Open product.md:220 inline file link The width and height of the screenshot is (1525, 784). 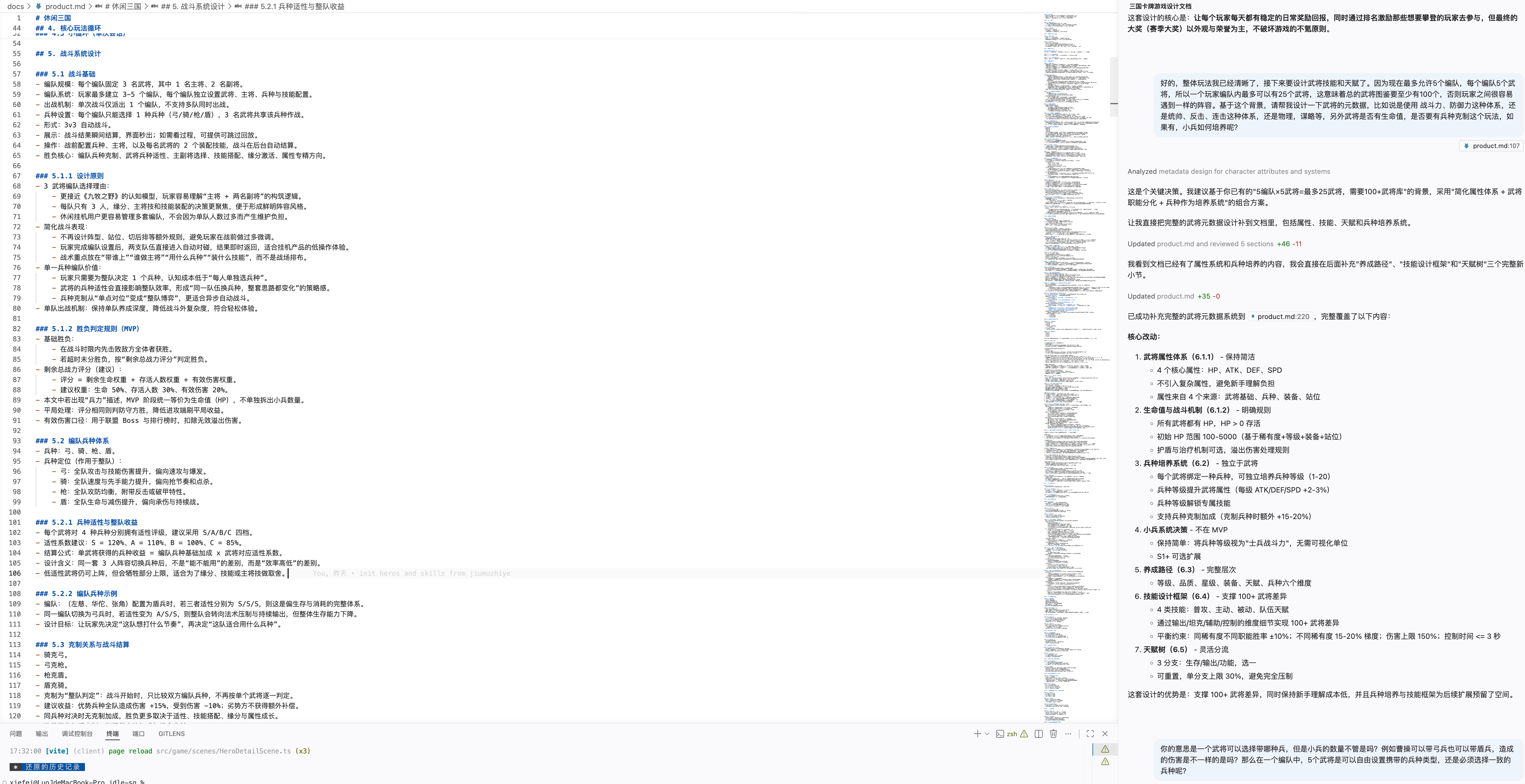coord(1281,317)
